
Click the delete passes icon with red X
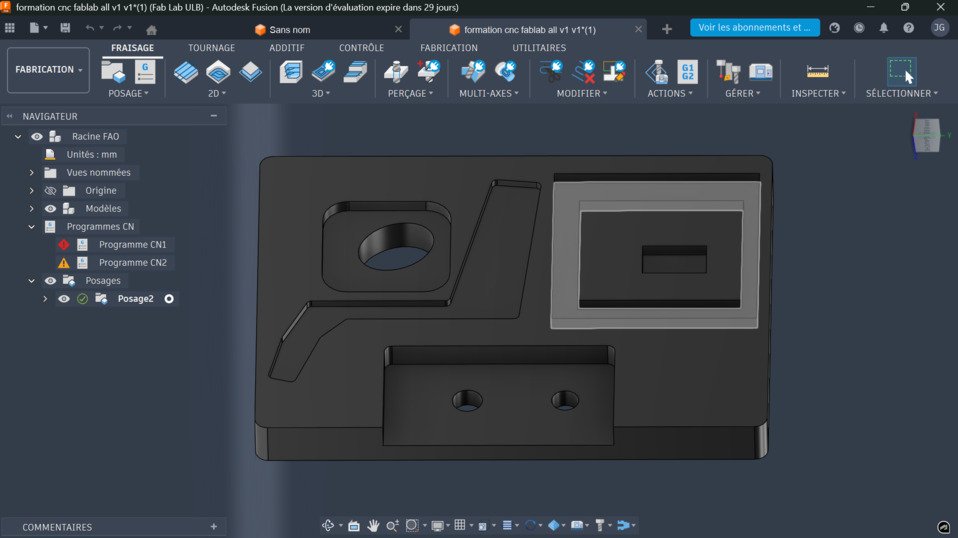point(583,71)
